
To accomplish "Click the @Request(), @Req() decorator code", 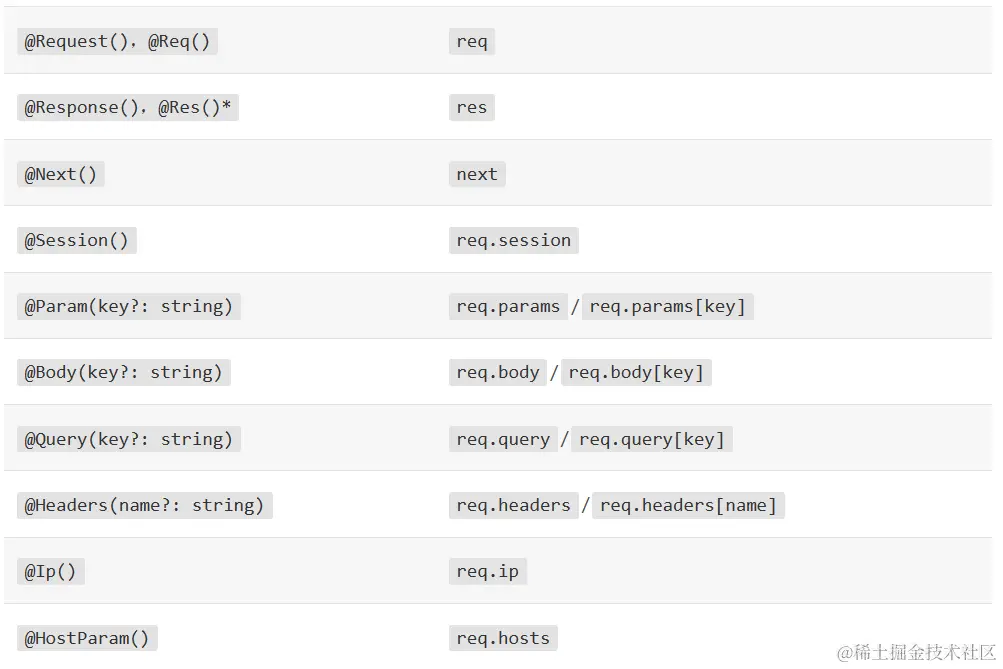I will click(x=118, y=41).
